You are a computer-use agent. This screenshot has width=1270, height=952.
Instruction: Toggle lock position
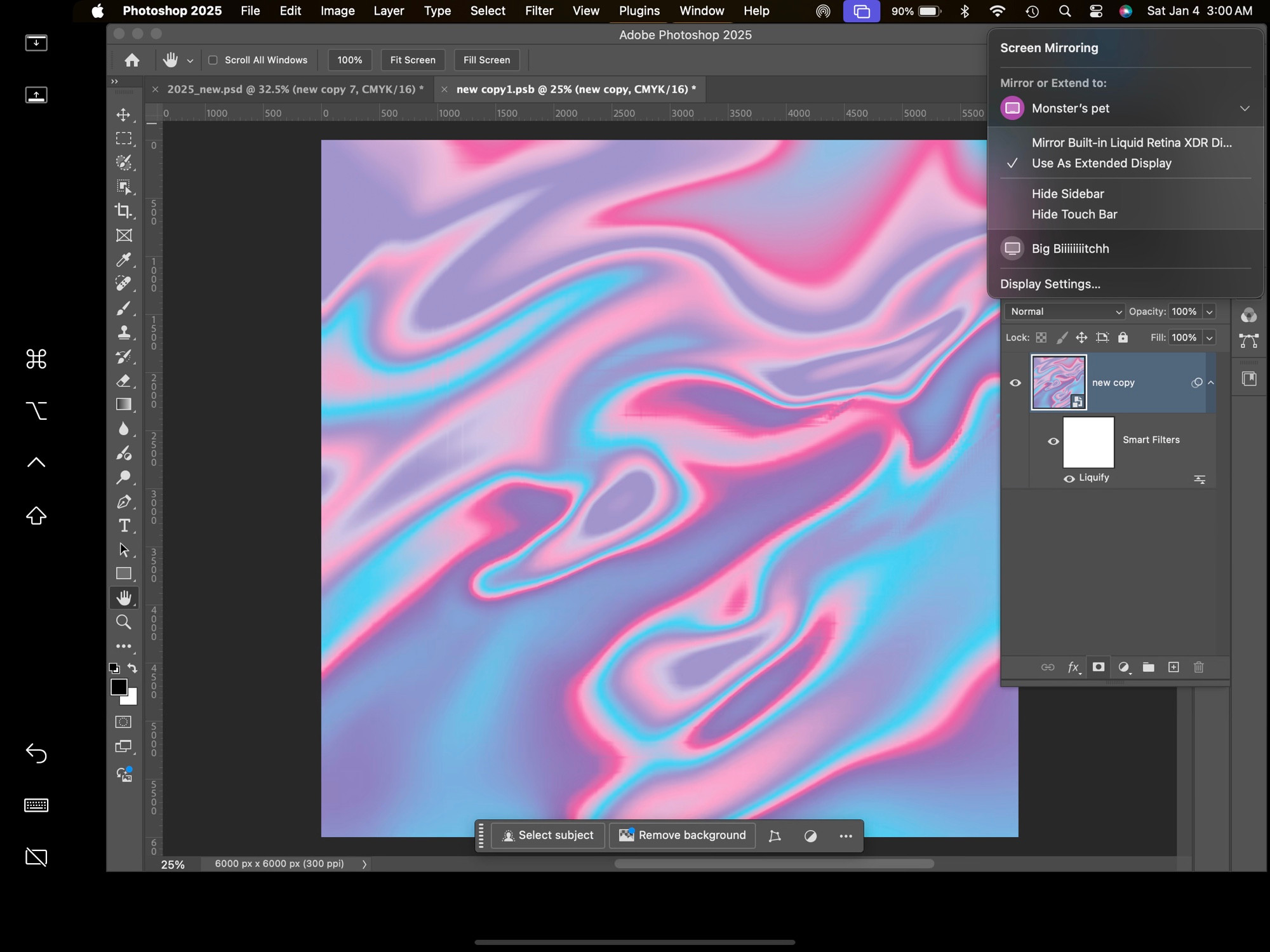[x=1081, y=338]
